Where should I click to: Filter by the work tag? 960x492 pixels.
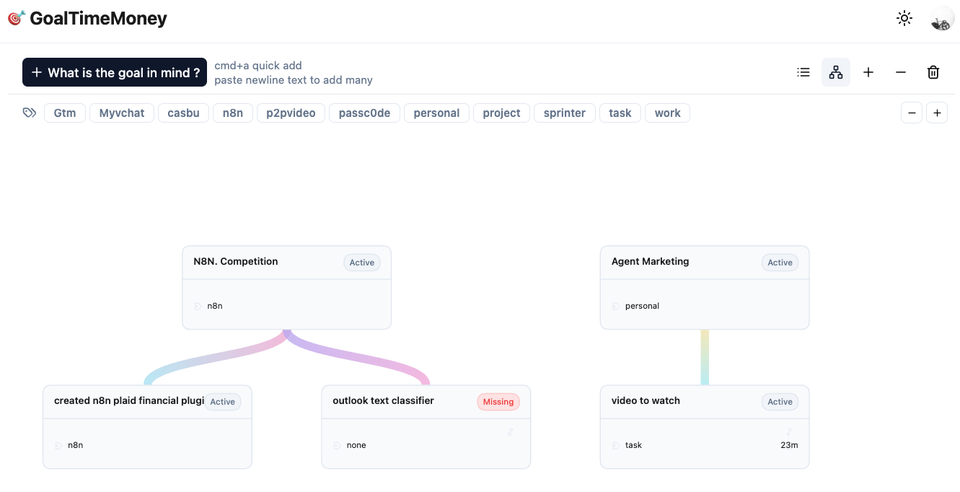click(x=667, y=113)
